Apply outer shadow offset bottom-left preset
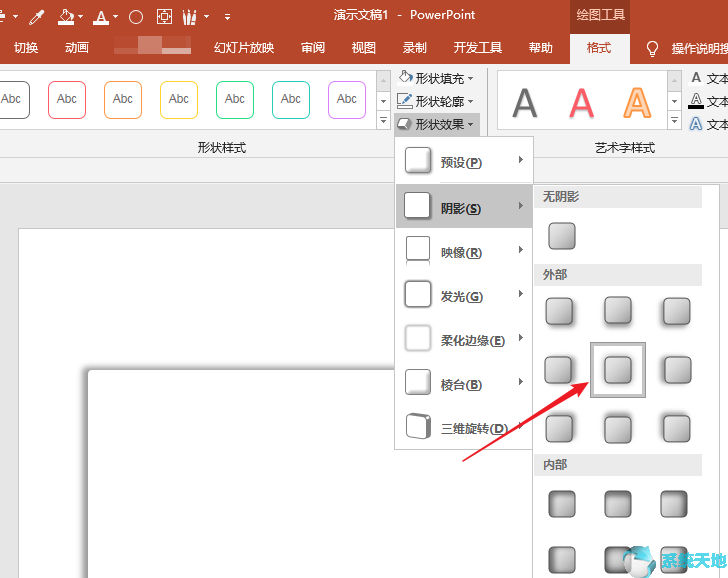This screenshot has width=728, height=578. coord(676,311)
